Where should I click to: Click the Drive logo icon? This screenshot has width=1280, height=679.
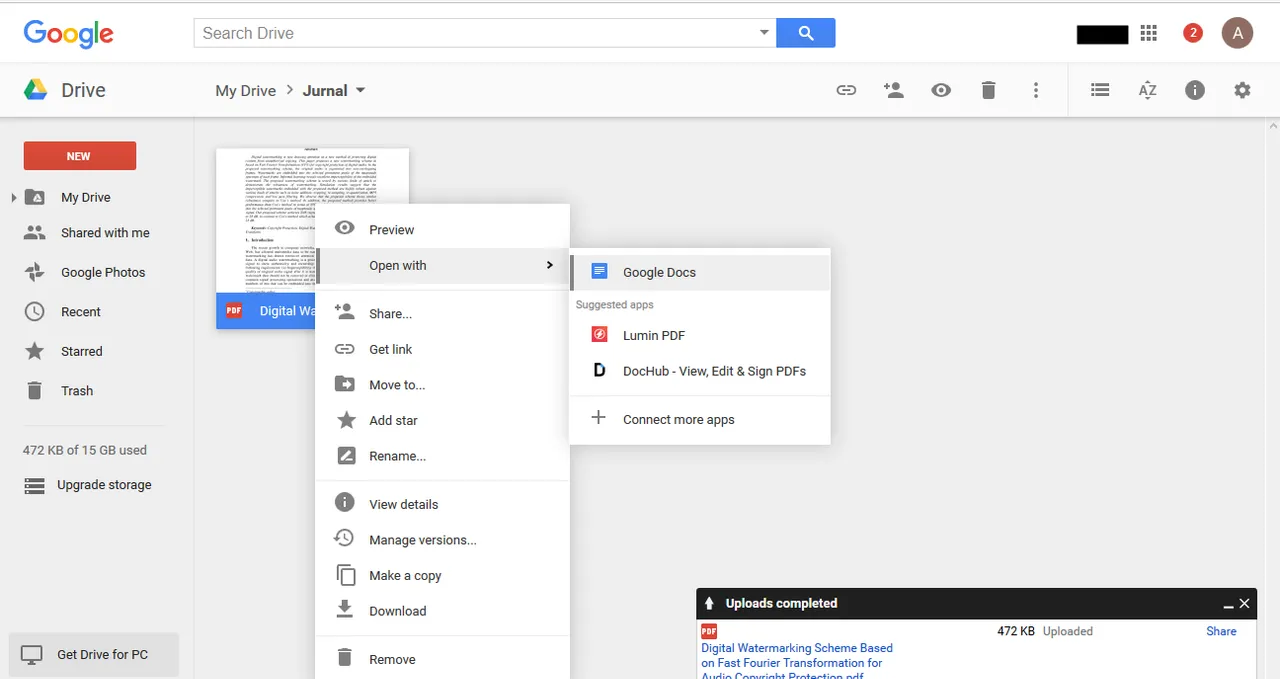point(36,90)
